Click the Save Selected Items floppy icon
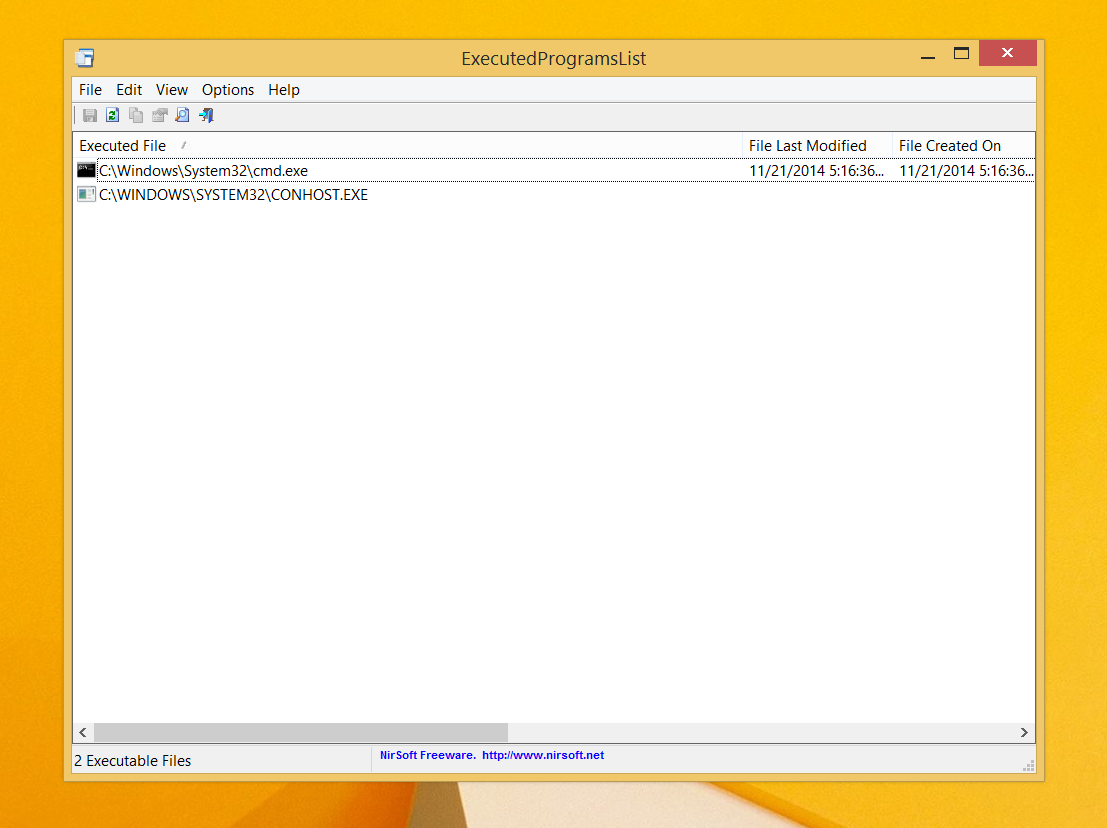This screenshot has height=828, width=1107. 90,115
